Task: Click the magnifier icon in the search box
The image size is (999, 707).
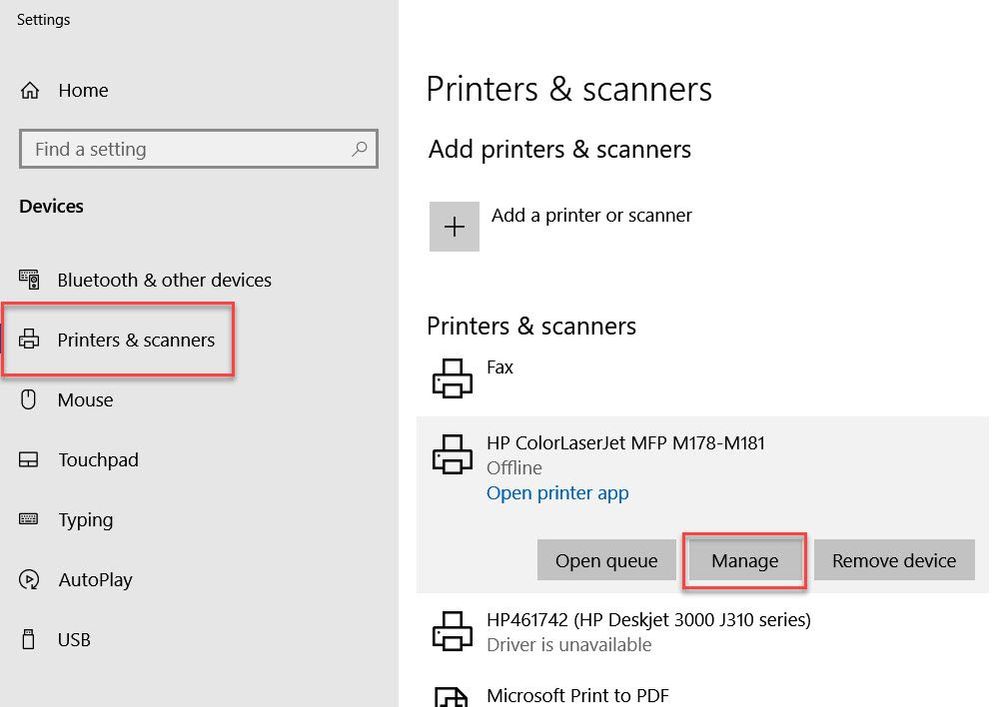Action: pos(359,148)
